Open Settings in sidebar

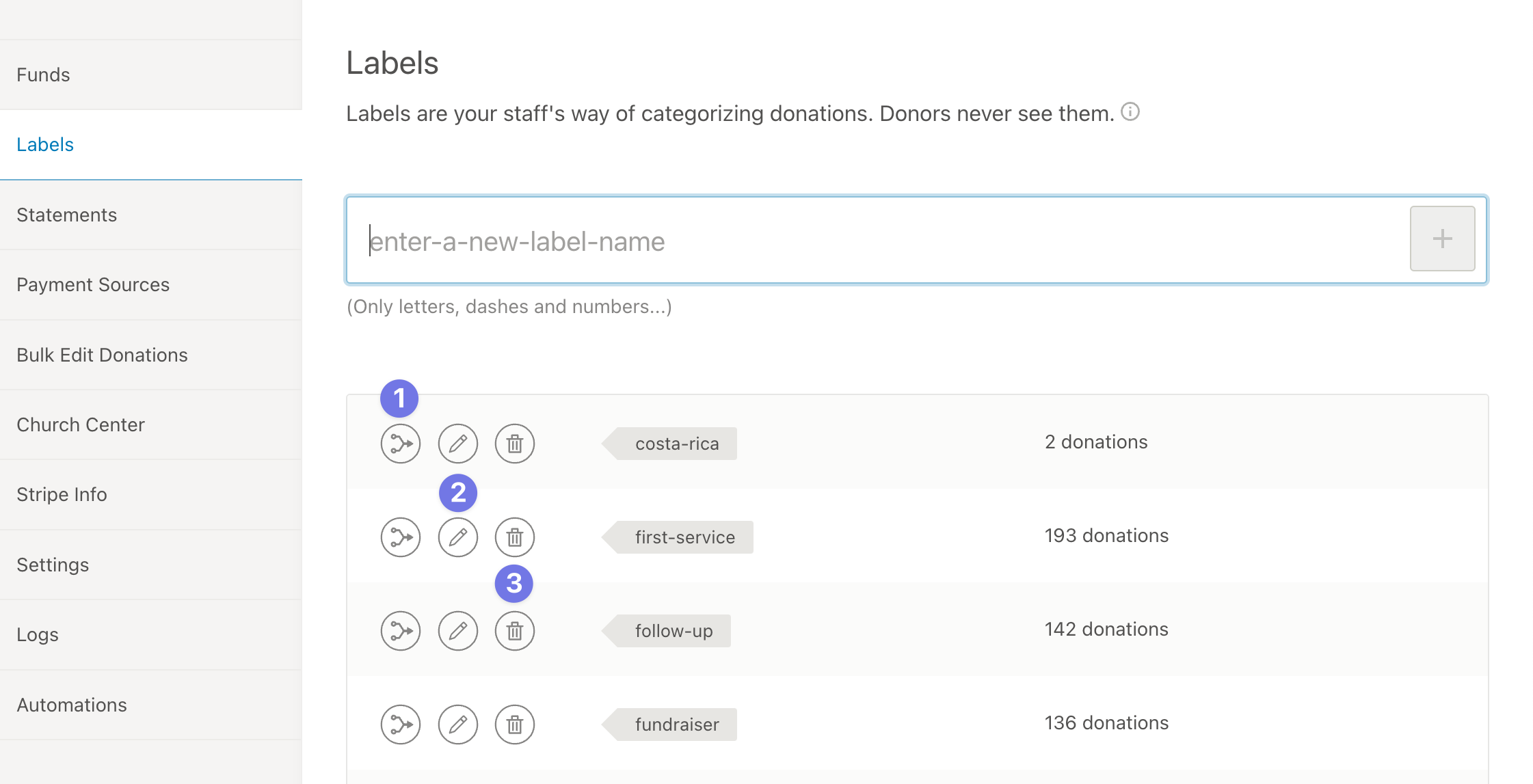point(150,565)
